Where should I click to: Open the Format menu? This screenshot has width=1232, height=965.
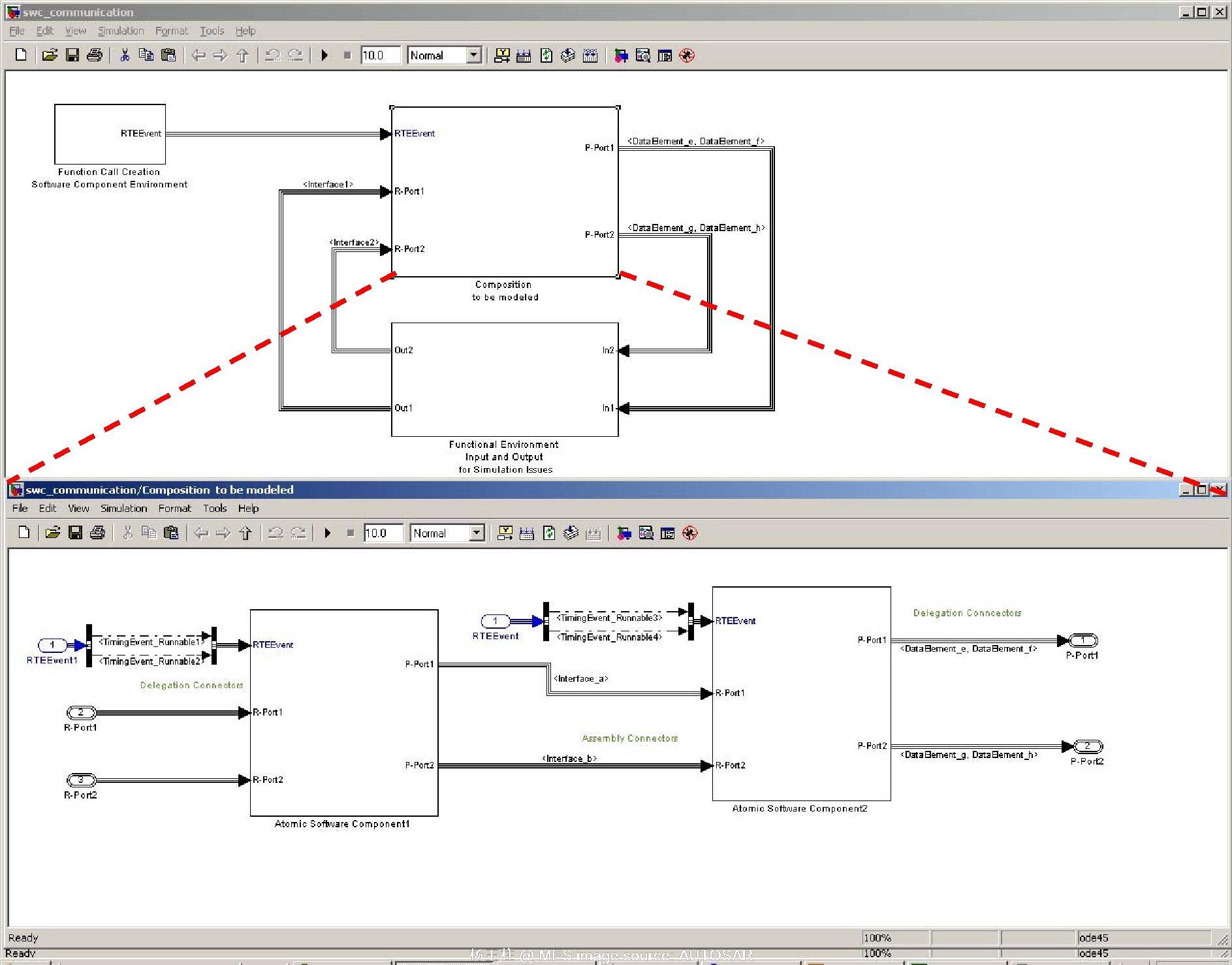(x=171, y=30)
